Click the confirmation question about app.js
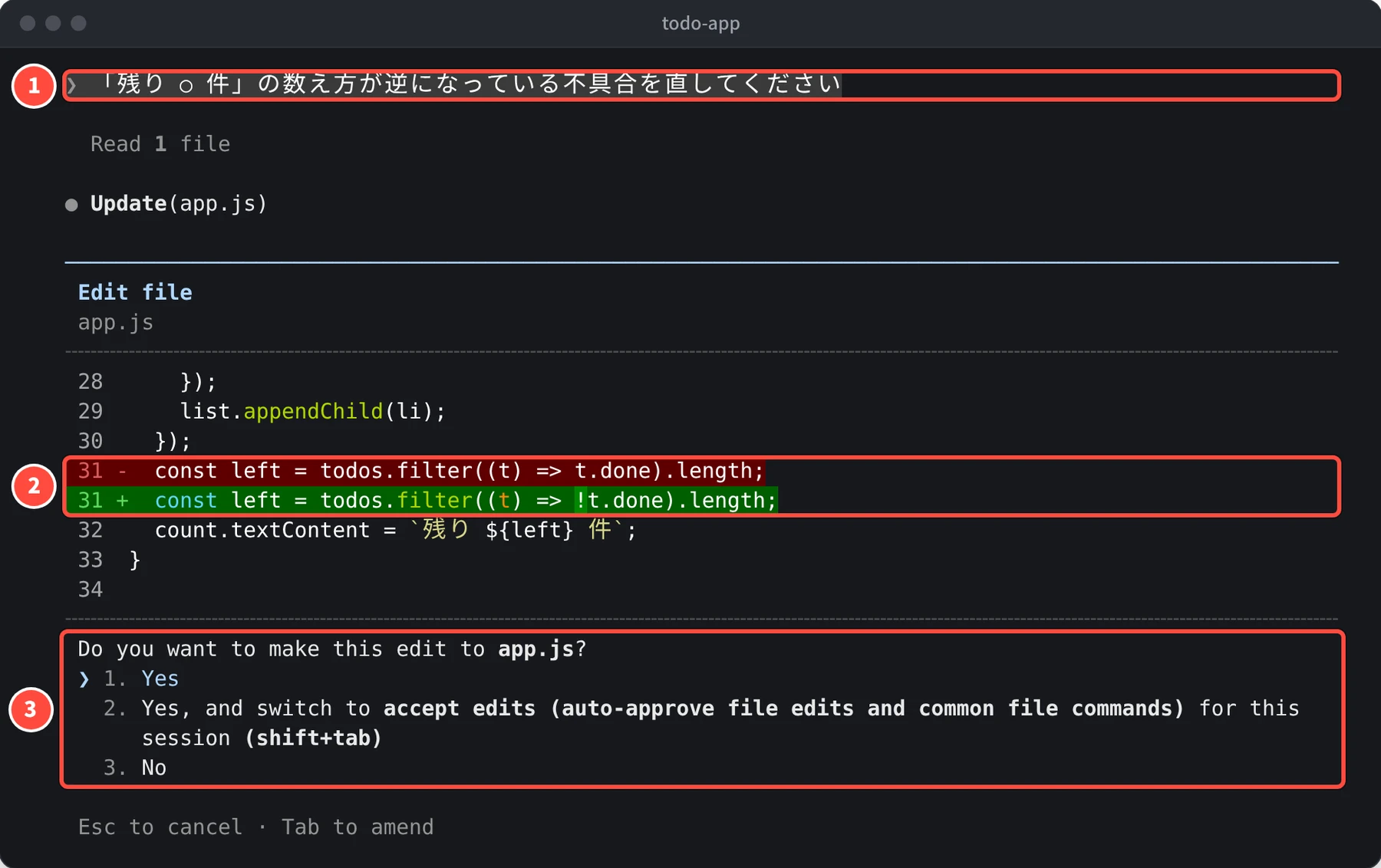 [332, 649]
